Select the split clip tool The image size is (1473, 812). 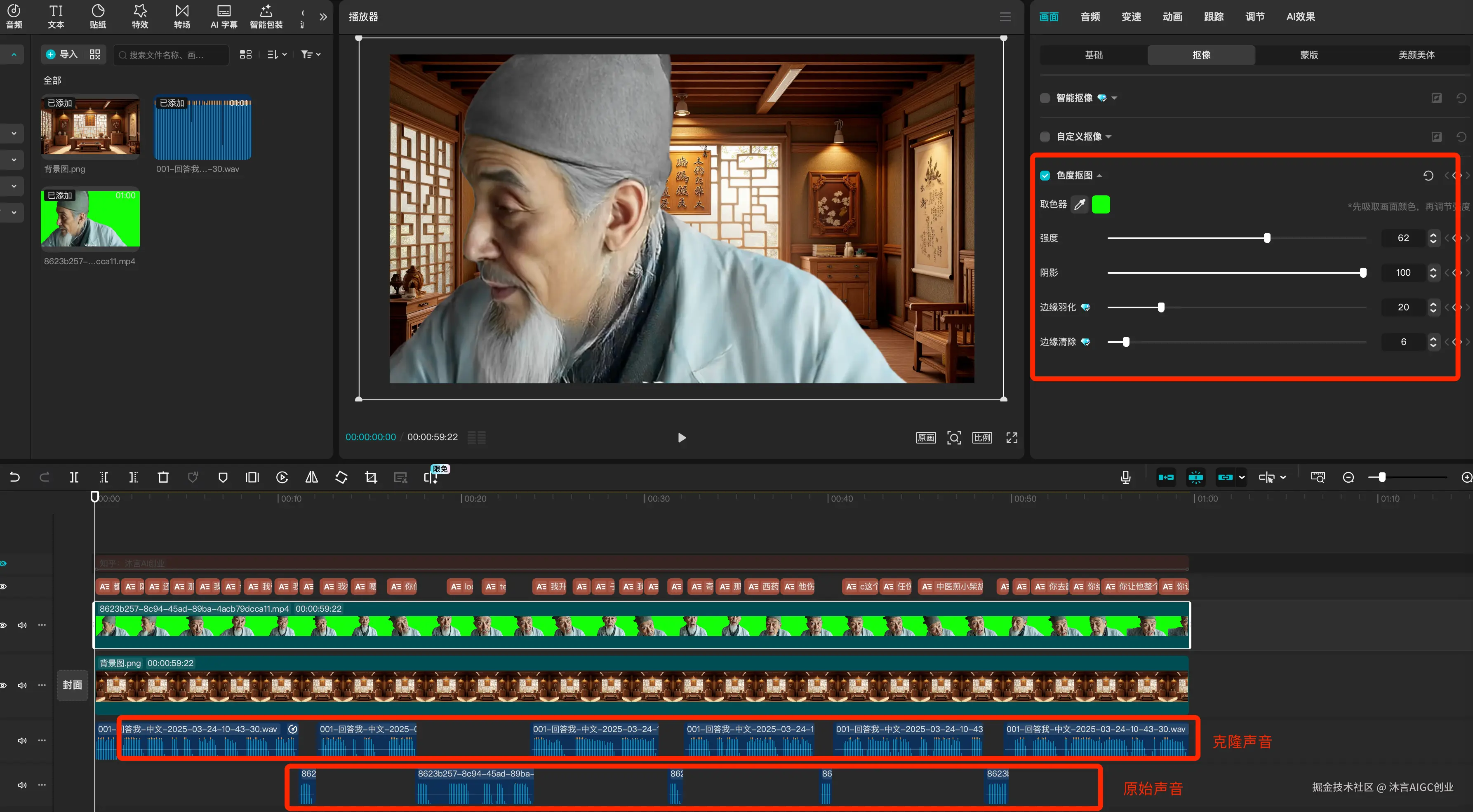pos(74,477)
